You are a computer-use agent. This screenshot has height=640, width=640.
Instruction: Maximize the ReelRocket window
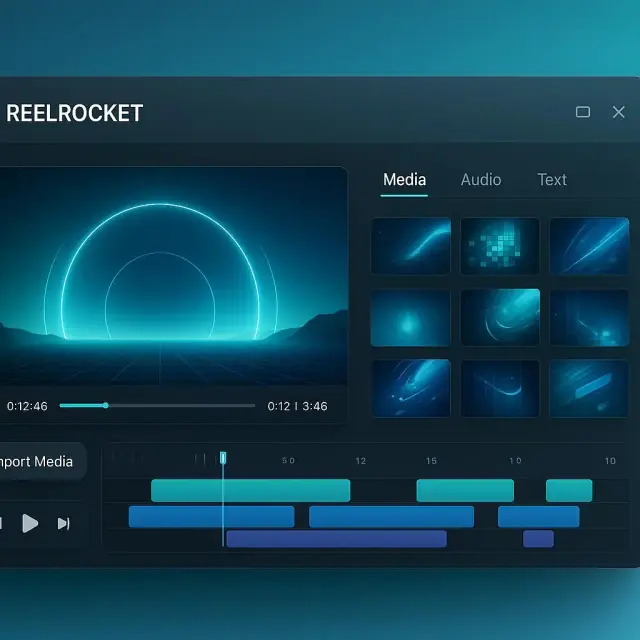click(582, 112)
